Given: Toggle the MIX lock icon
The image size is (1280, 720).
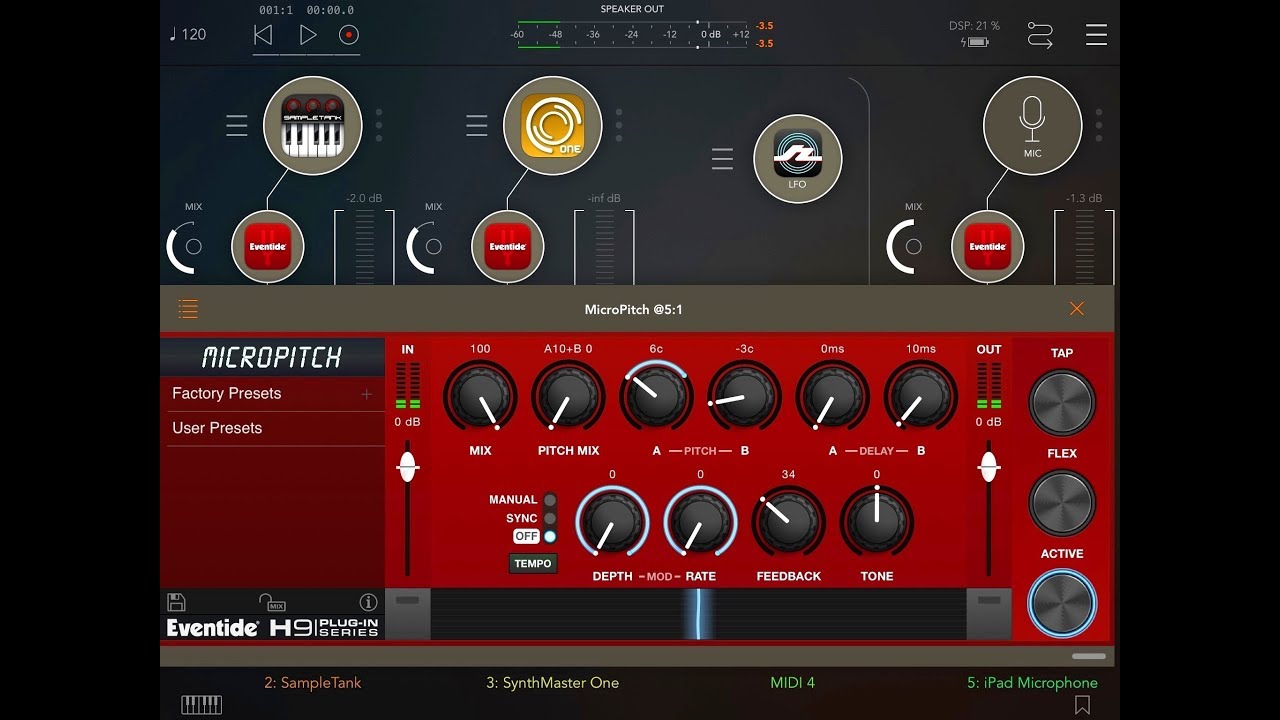Looking at the screenshot, I should pyautogui.click(x=272, y=602).
